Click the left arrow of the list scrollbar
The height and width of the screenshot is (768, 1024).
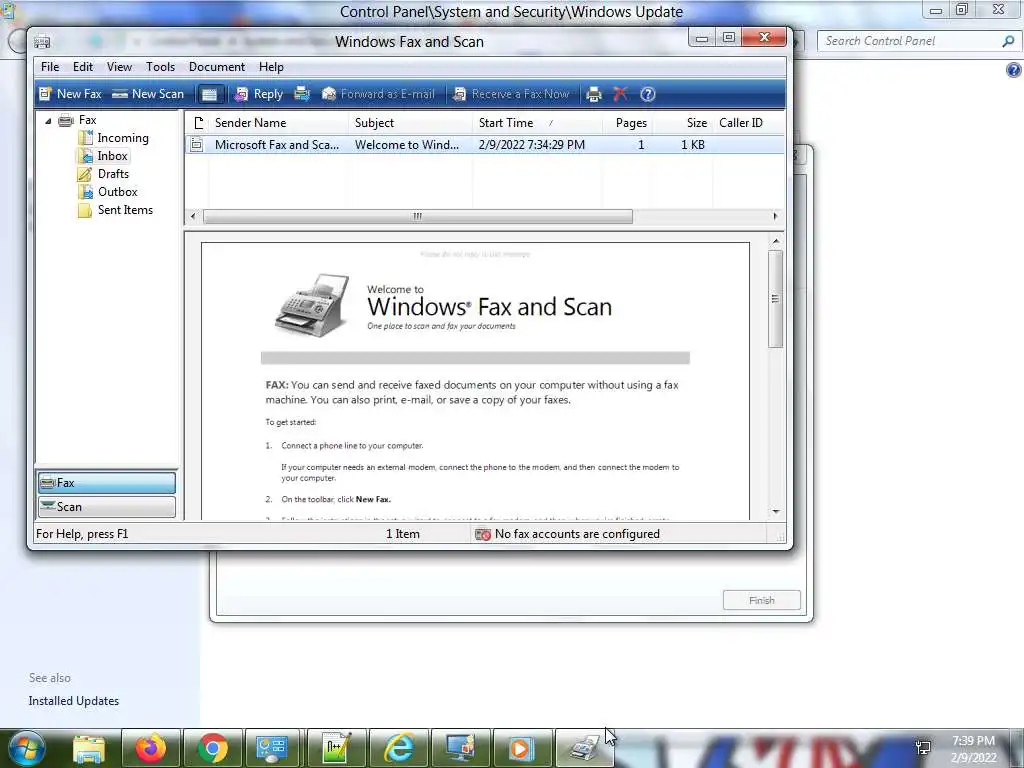[193, 216]
